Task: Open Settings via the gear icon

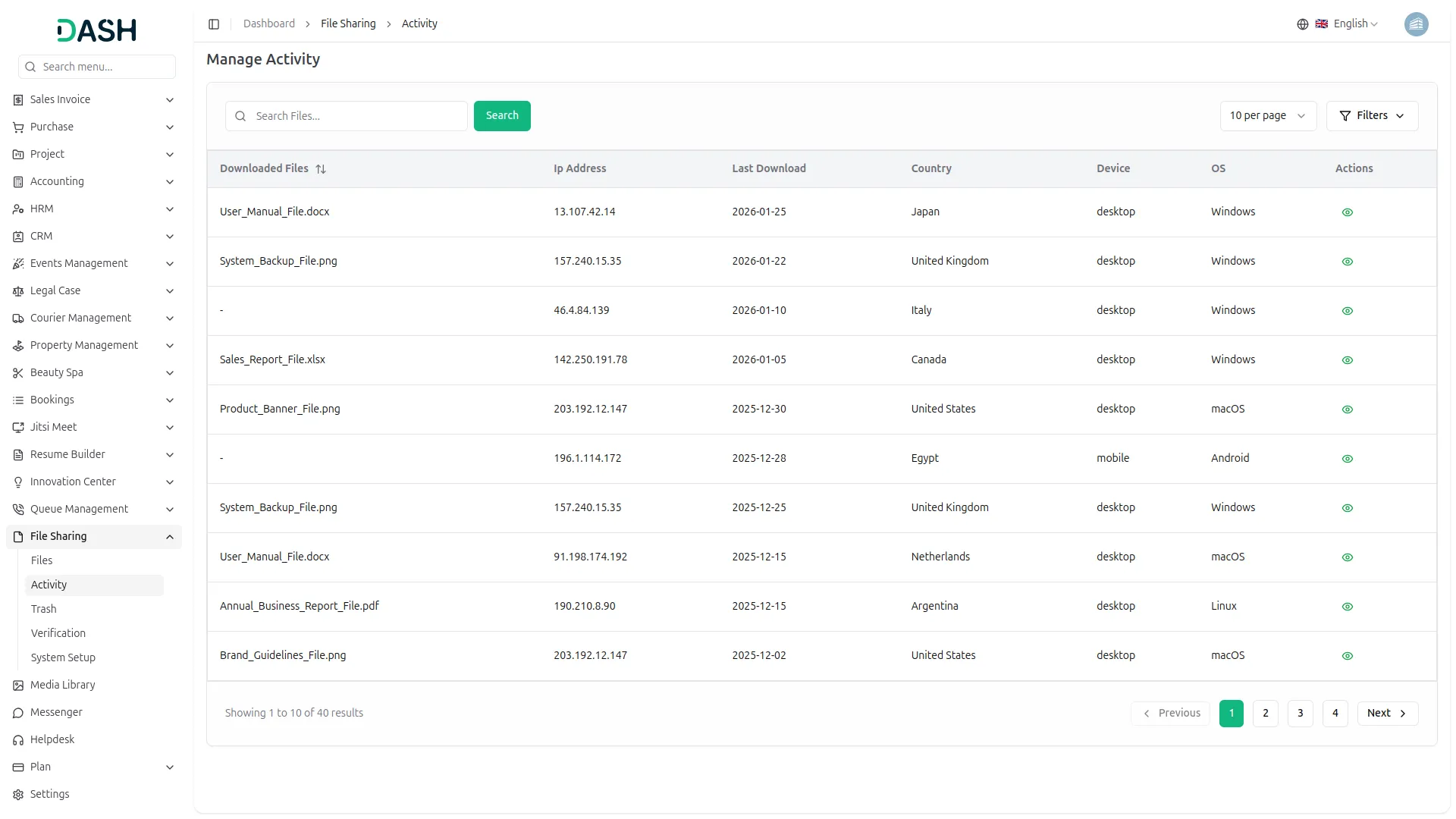Action: point(17,794)
